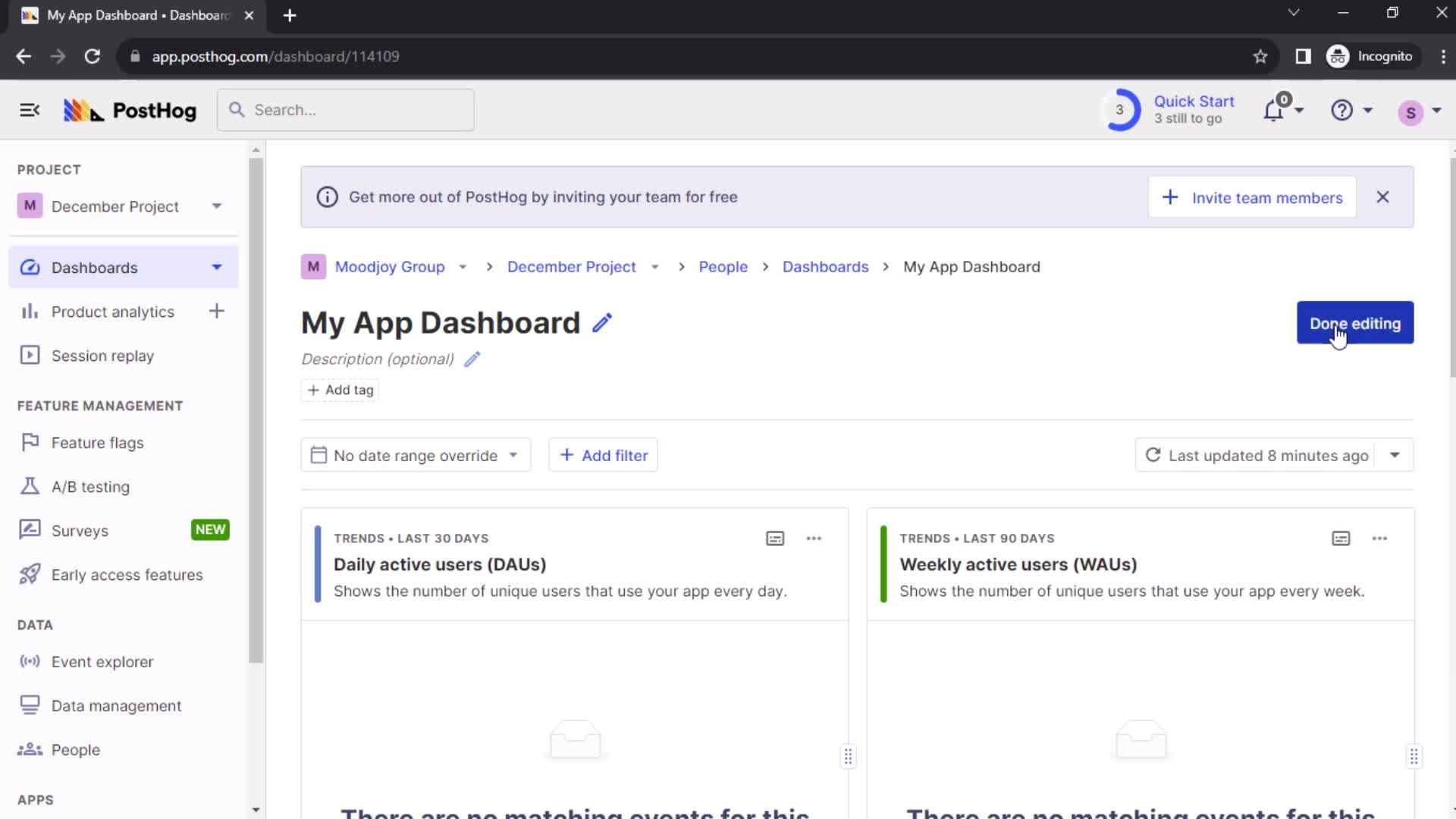Open the notifications bell icon
This screenshot has height=819, width=1456.
(1273, 110)
